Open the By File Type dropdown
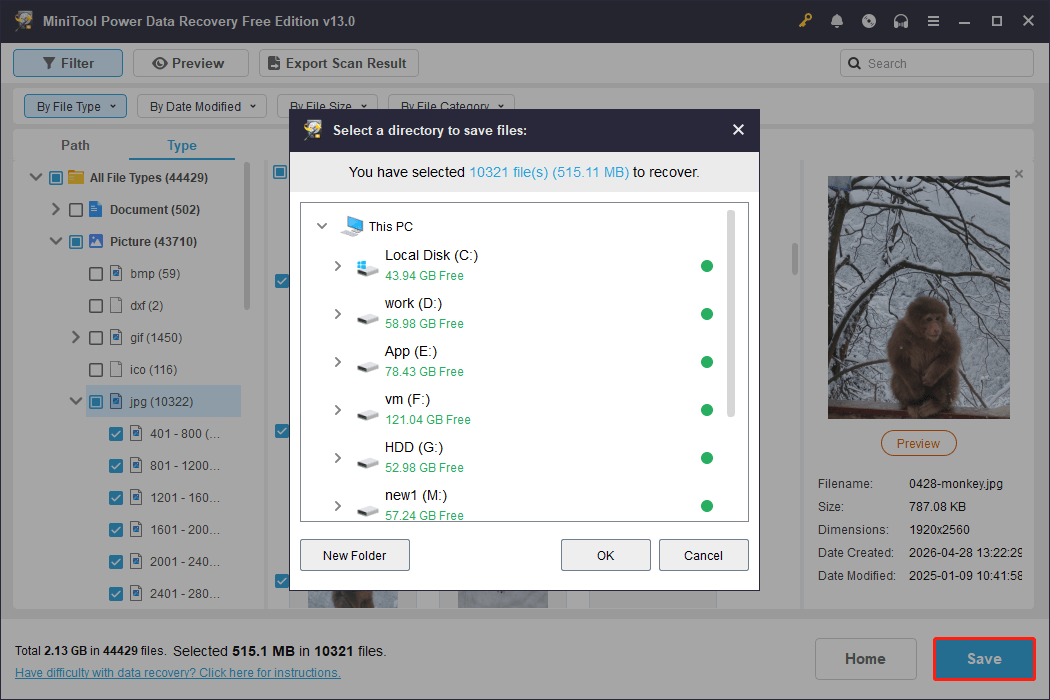This screenshot has height=700, width=1050. (x=76, y=106)
